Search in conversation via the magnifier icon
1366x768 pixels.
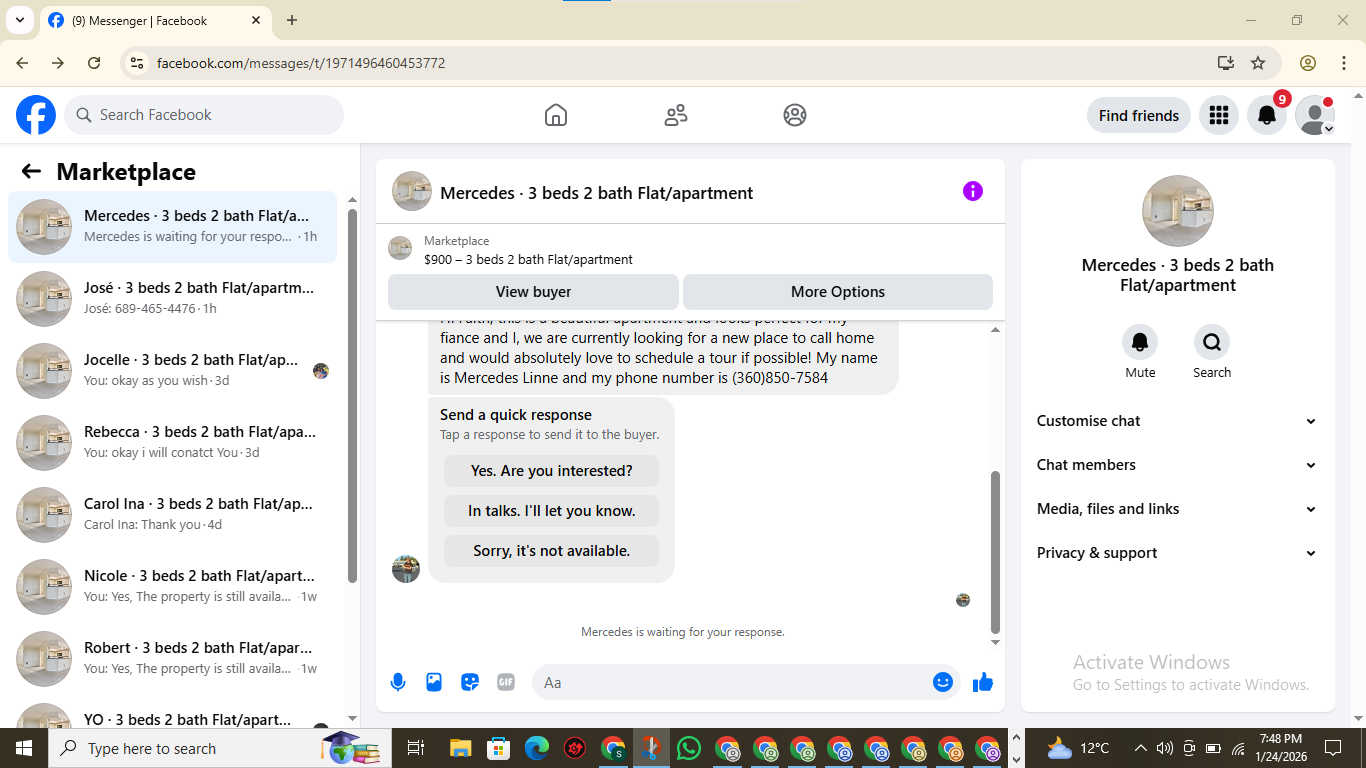click(1212, 343)
